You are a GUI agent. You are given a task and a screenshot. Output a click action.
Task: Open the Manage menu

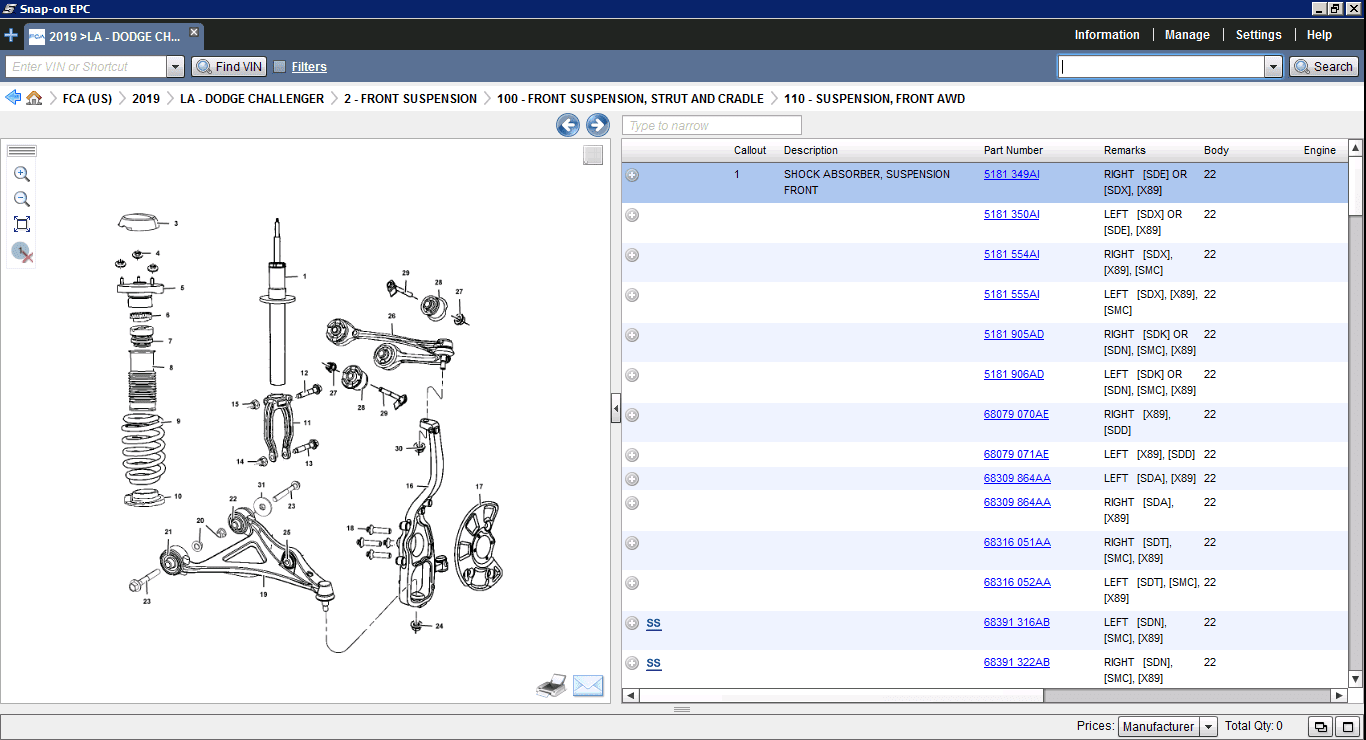(x=1187, y=35)
